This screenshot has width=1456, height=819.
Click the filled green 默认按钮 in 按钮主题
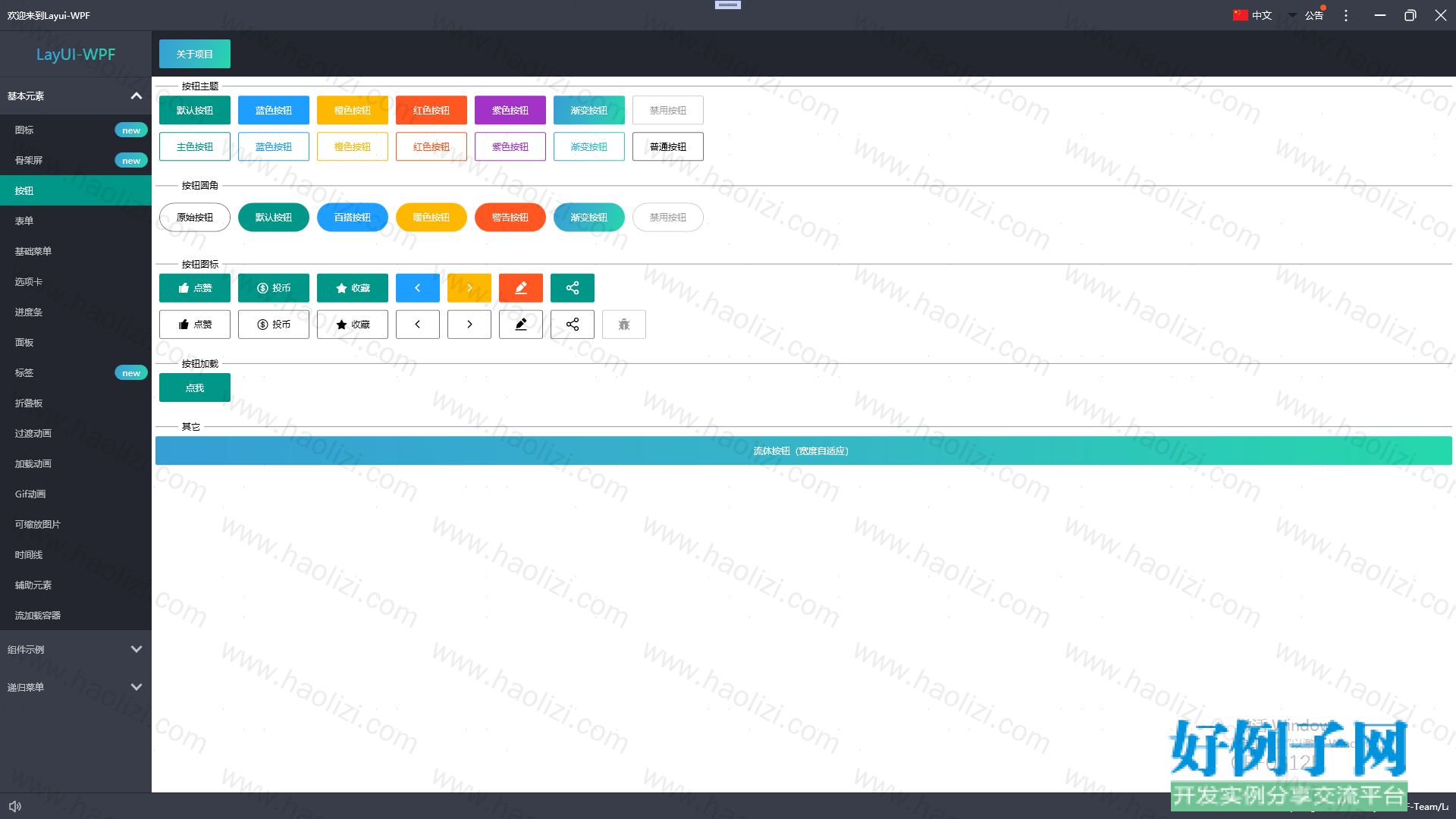195,110
